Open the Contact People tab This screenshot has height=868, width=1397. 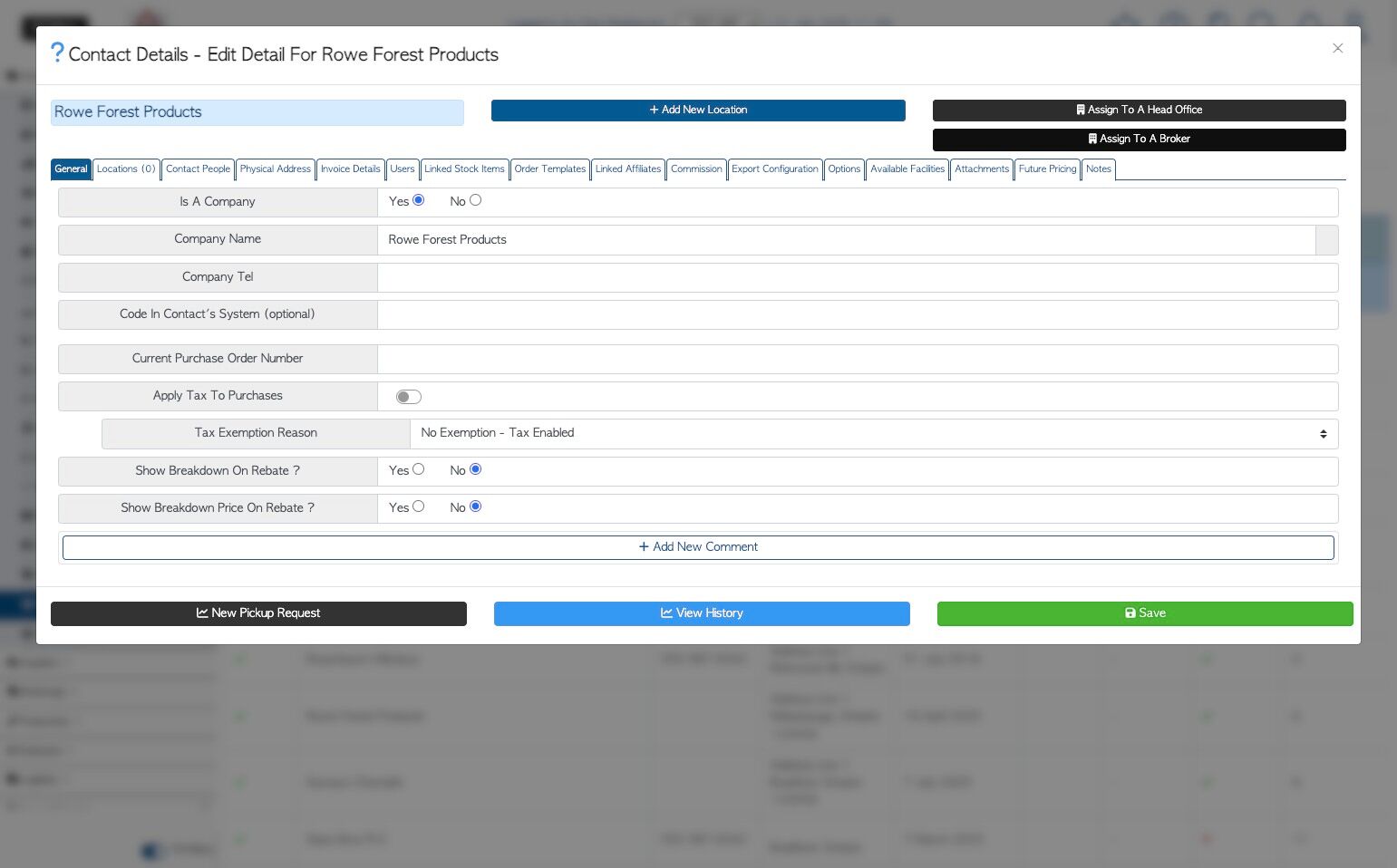(198, 169)
